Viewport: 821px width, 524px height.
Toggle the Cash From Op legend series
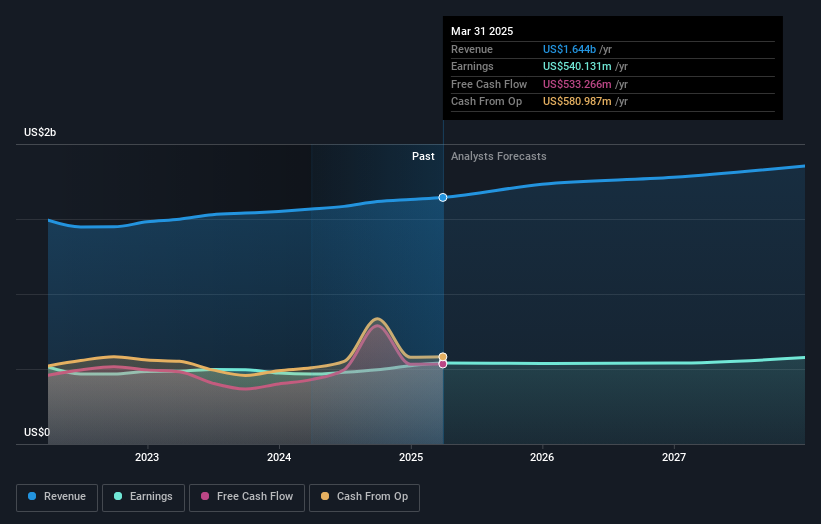(x=364, y=497)
